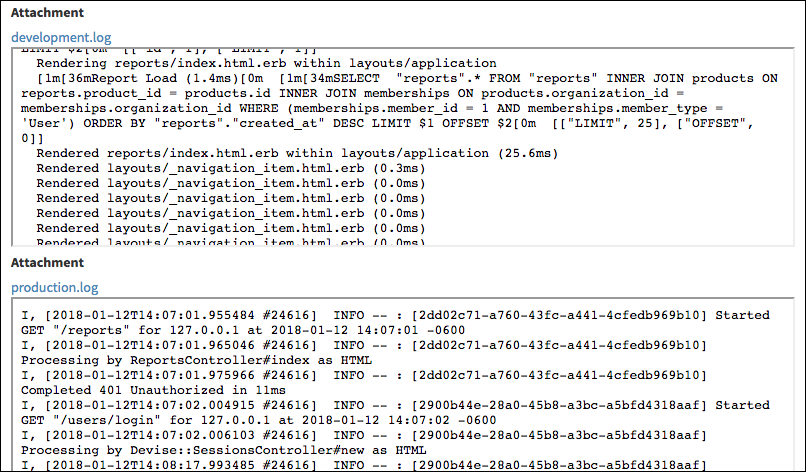Click the text 'Processing by Devise::SessionsController#new as HTML'
This screenshot has width=806, height=472.
point(224,450)
